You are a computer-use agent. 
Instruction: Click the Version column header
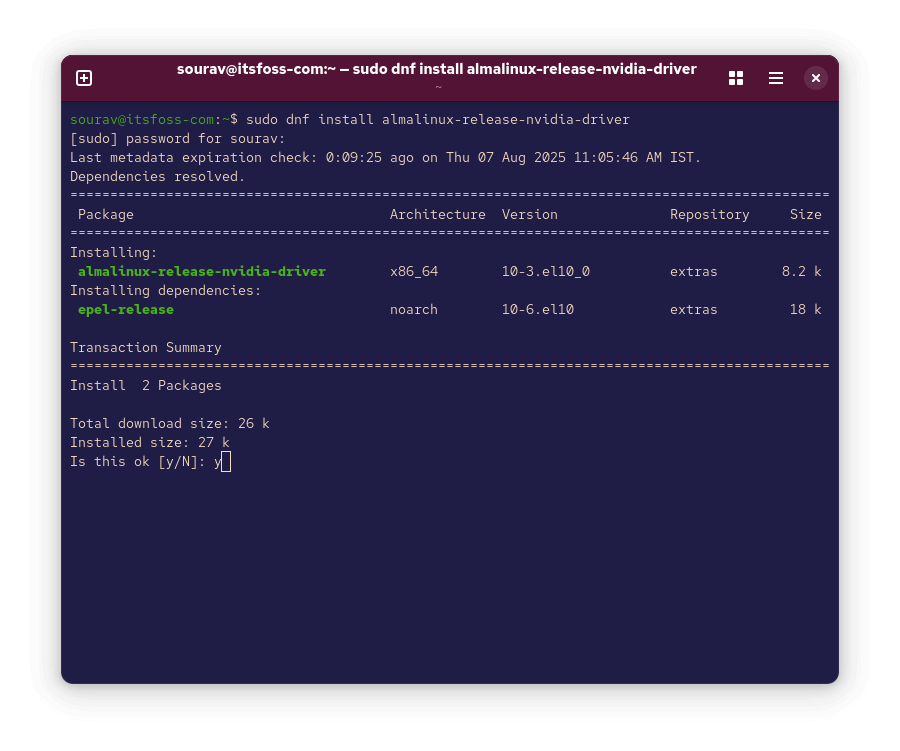[529, 214]
